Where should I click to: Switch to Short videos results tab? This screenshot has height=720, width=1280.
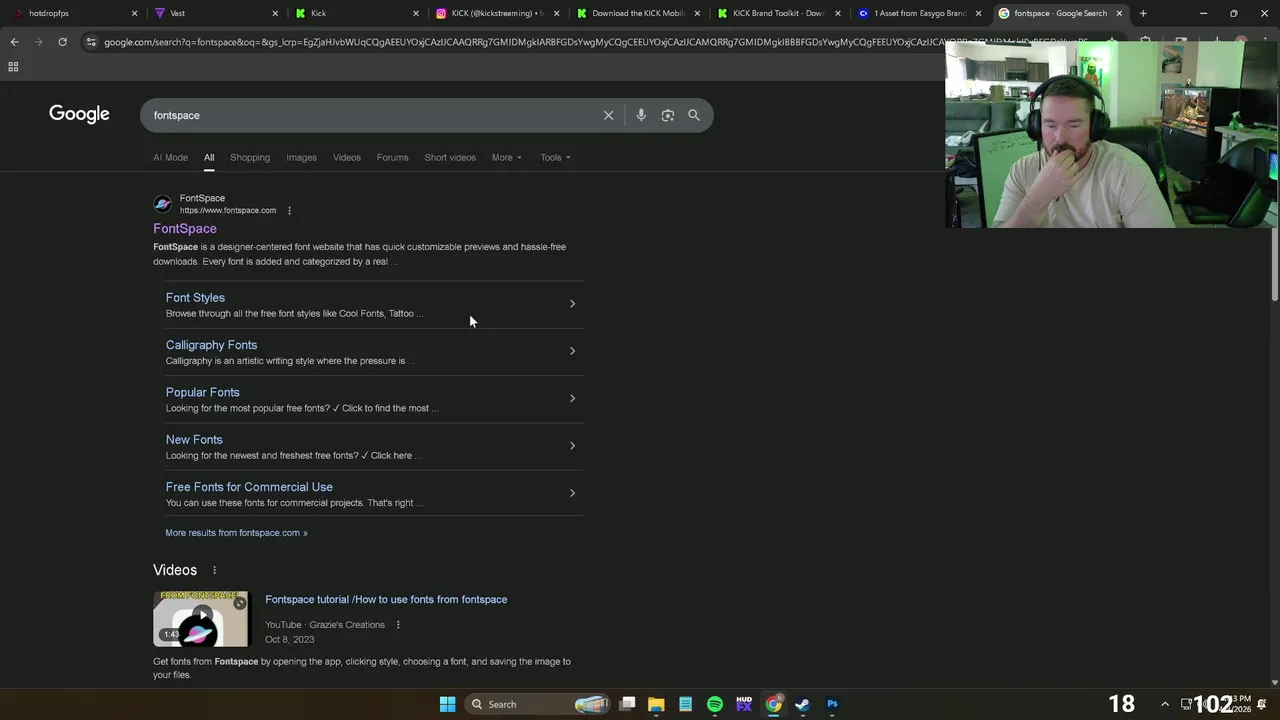pyautogui.click(x=450, y=157)
